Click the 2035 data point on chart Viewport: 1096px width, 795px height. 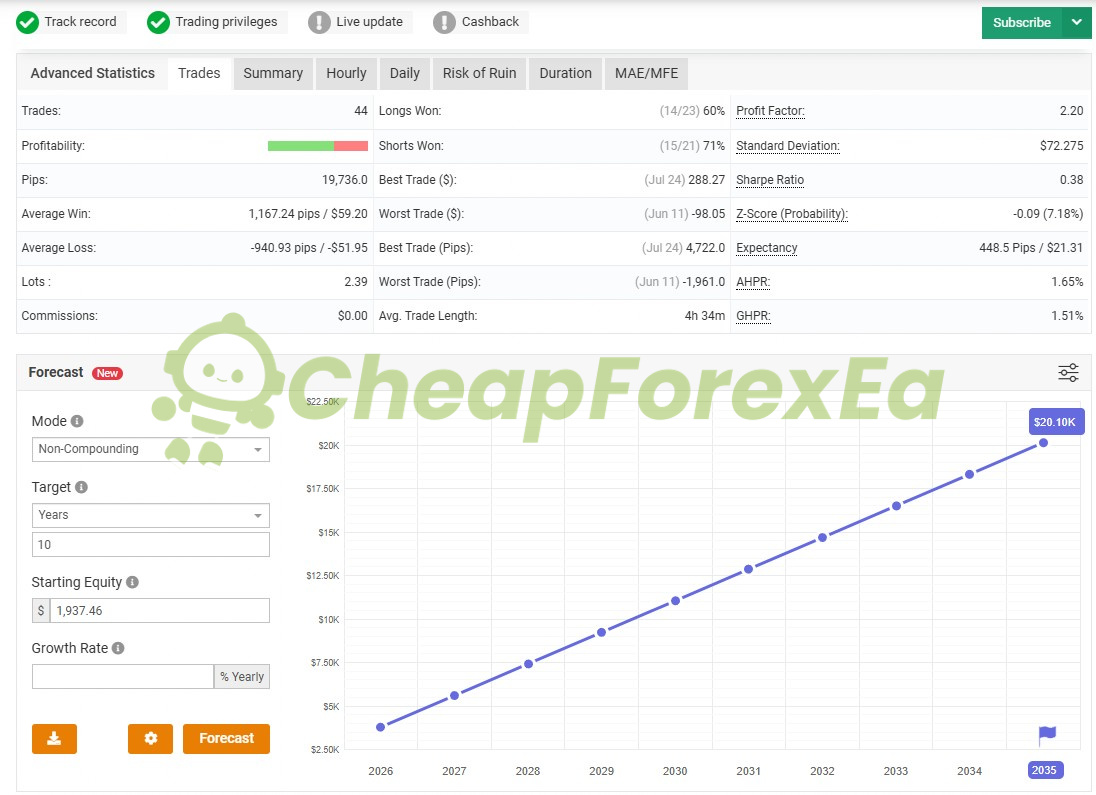coord(1044,443)
